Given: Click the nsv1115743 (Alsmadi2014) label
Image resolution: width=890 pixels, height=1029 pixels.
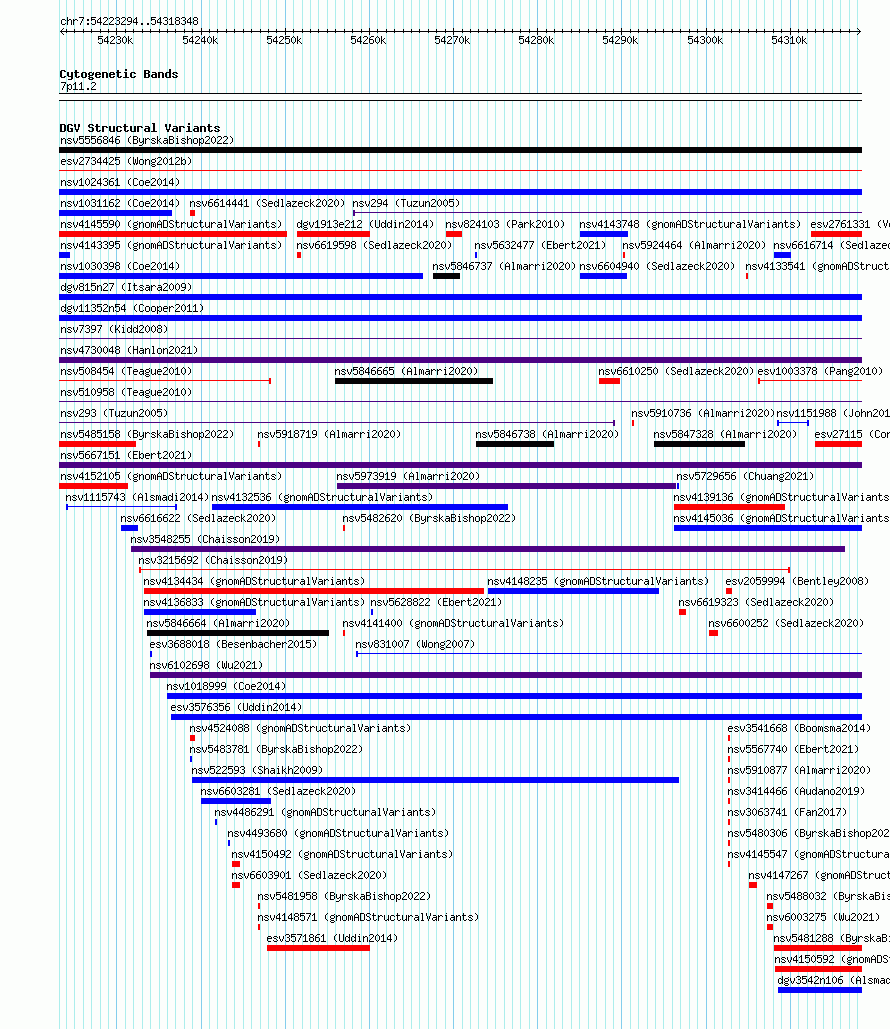Looking at the screenshot, I should click(137, 497).
